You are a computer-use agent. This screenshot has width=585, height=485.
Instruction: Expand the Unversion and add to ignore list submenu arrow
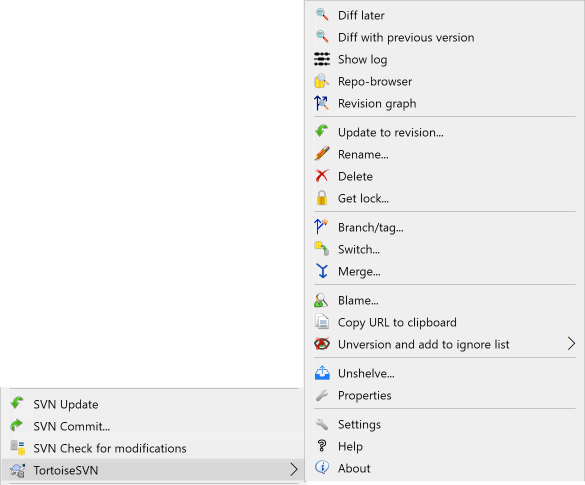click(x=571, y=344)
